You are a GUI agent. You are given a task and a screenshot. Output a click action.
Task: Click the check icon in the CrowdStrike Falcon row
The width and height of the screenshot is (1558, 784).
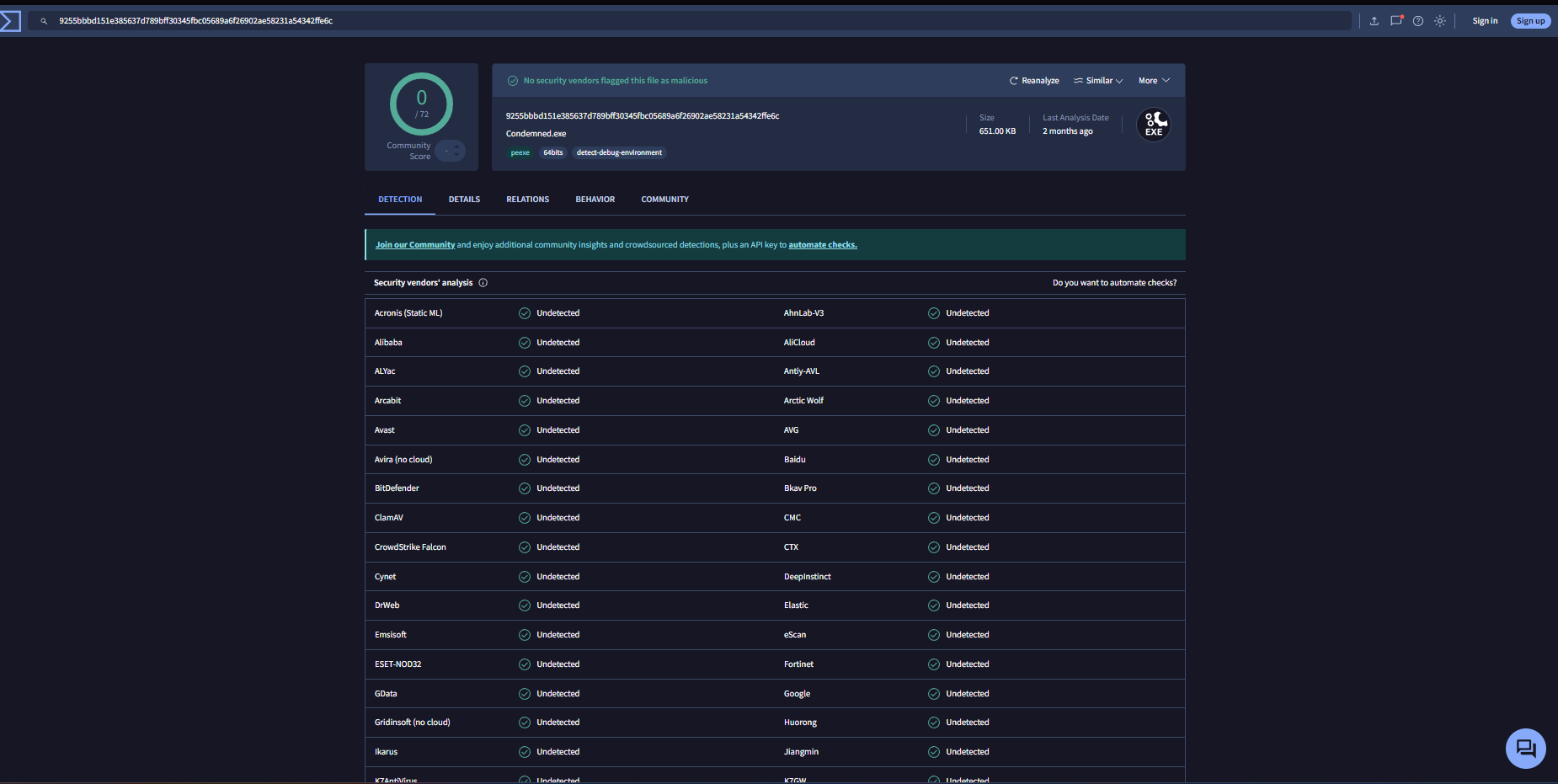pyautogui.click(x=525, y=547)
